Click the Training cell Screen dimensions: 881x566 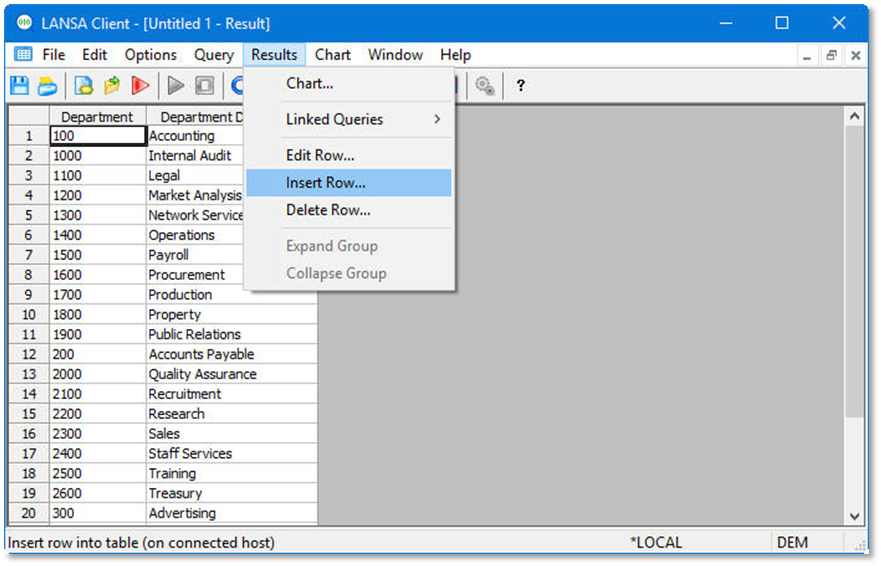click(x=231, y=473)
